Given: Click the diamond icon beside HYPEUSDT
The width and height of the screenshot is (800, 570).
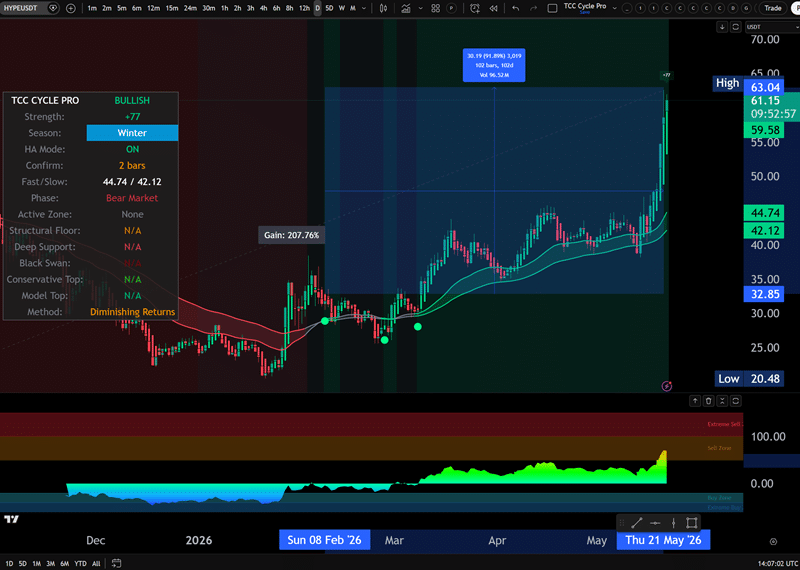Looking at the screenshot, I should pos(54,8).
